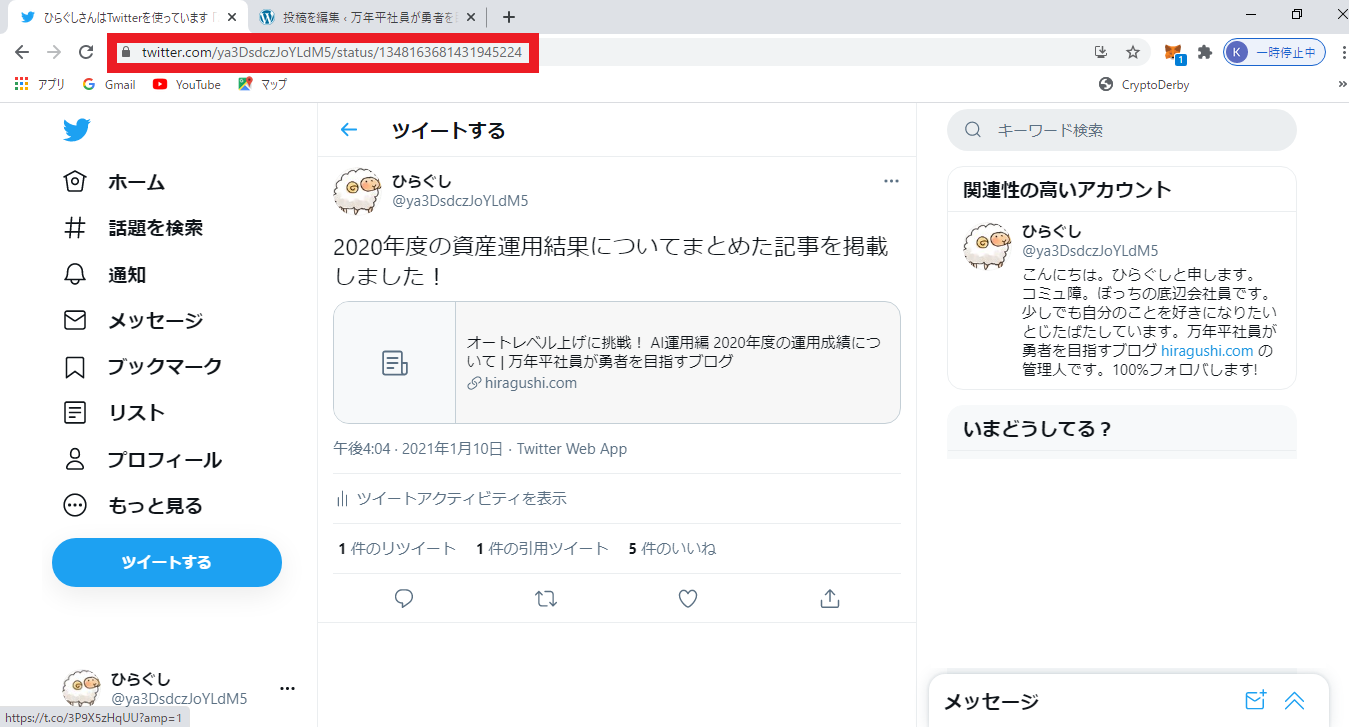Like the tweet with the heart icon
This screenshot has width=1349, height=727.
[x=687, y=598]
